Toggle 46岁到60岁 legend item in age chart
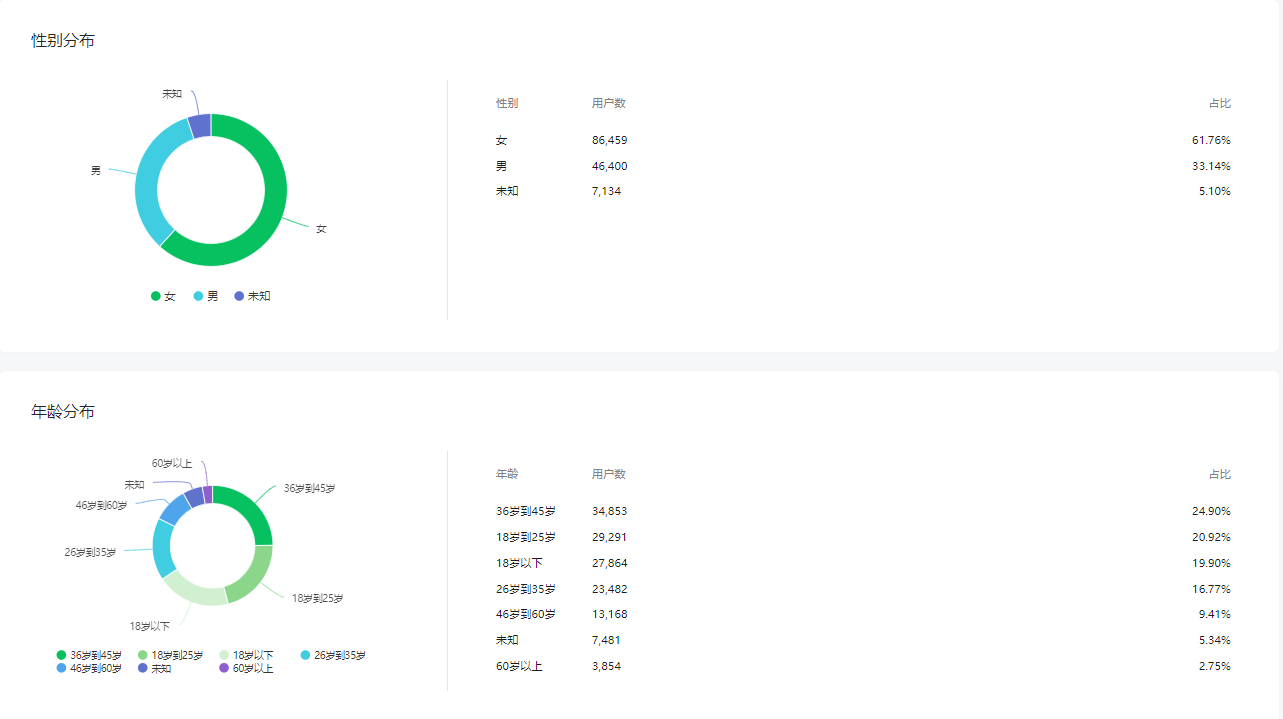Image resolution: width=1283 pixels, height=719 pixels. click(x=89, y=668)
